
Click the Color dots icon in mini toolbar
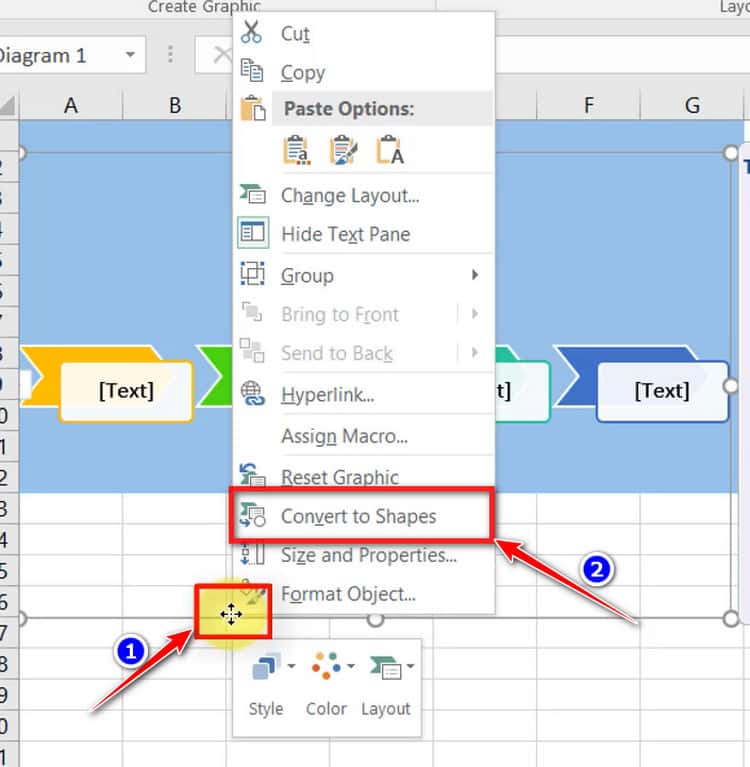[326, 666]
